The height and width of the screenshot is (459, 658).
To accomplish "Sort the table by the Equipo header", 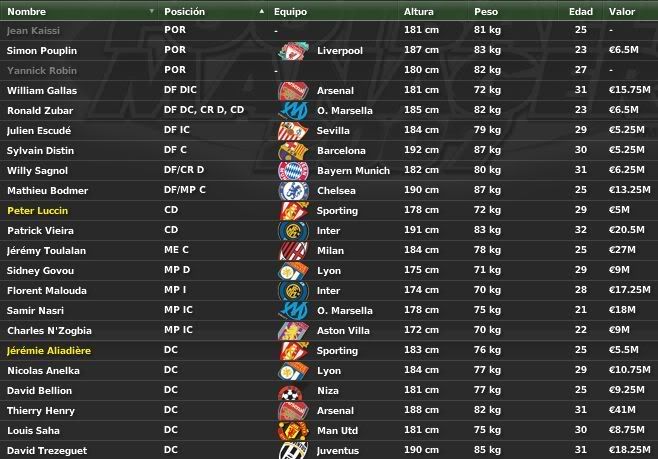I will tap(290, 12).
